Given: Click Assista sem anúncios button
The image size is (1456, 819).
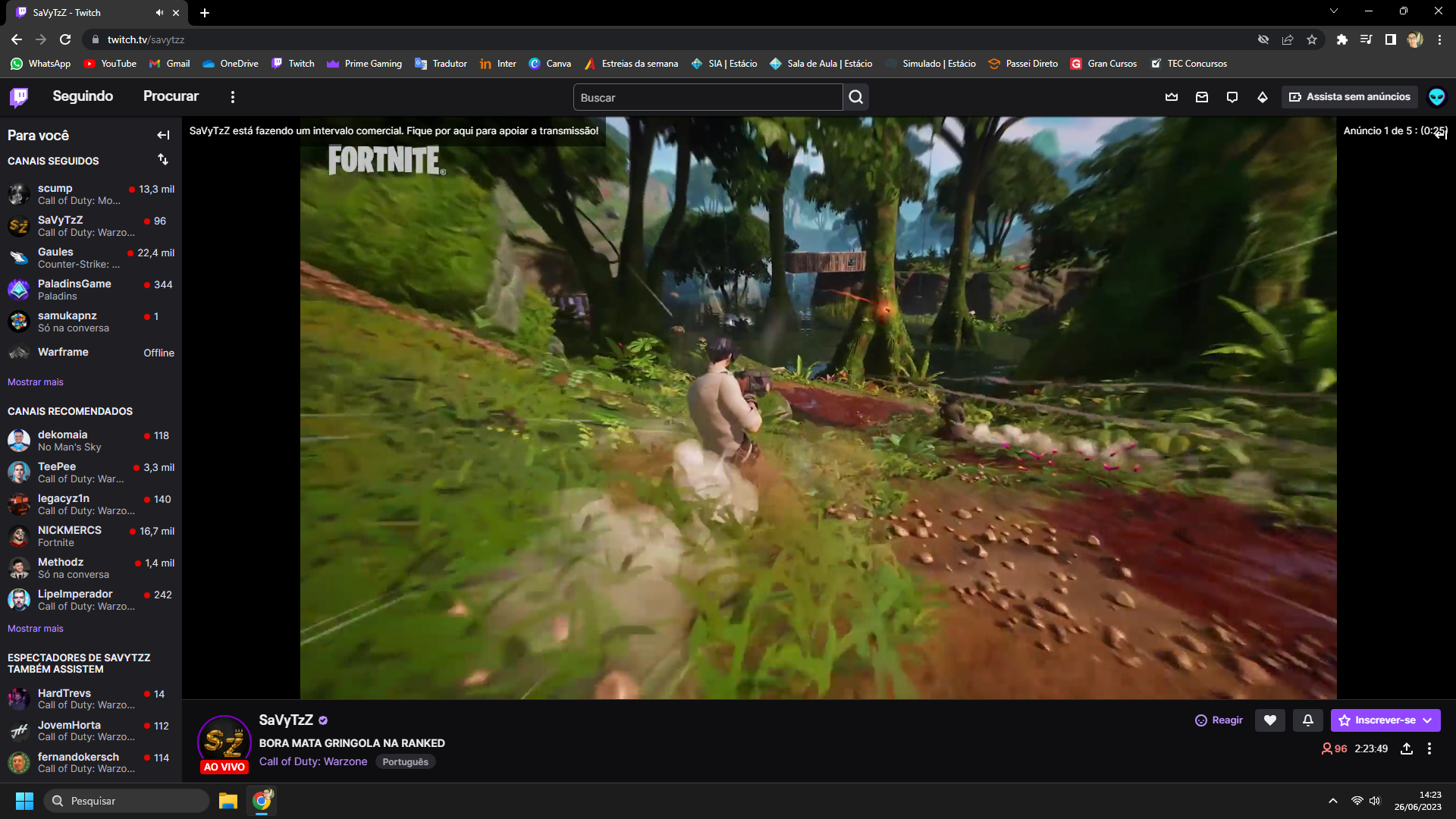Looking at the screenshot, I should tap(1349, 97).
